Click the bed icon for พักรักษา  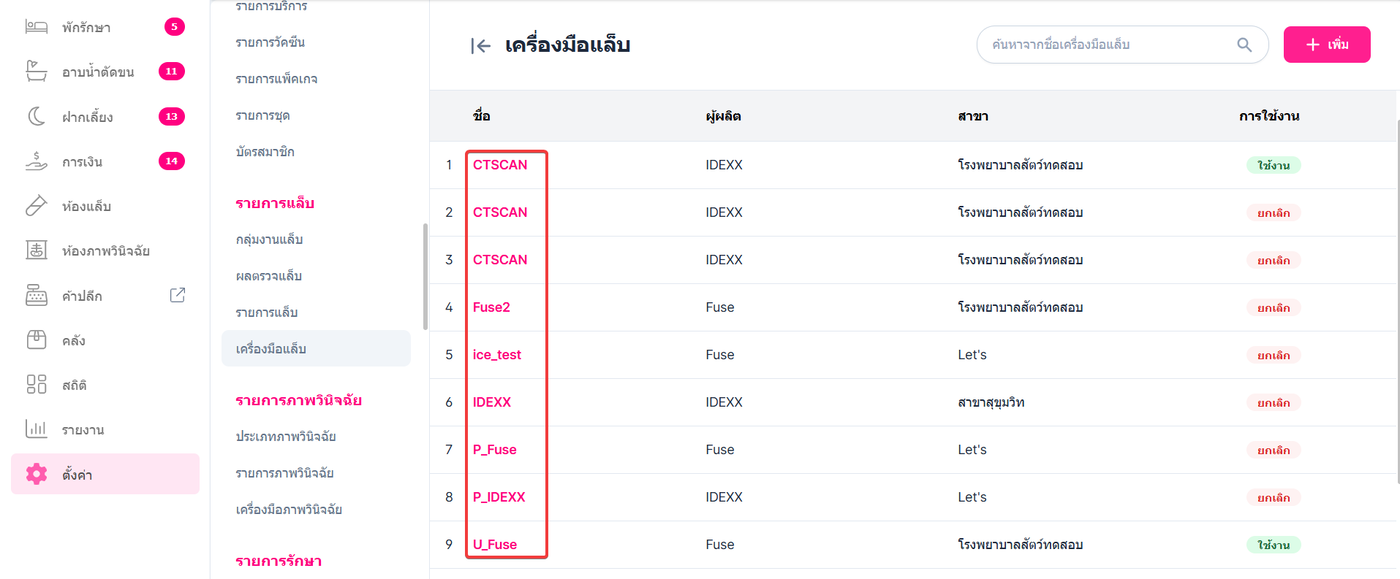pos(37,27)
